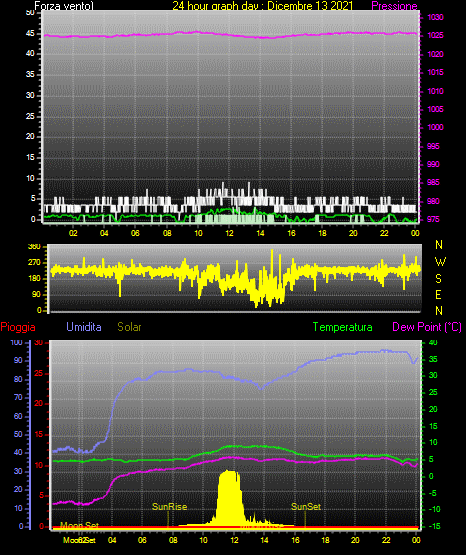Viewport: 466px width, 555px height.
Task: Click the pink pressure curve in top graph
Action: point(230,35)
